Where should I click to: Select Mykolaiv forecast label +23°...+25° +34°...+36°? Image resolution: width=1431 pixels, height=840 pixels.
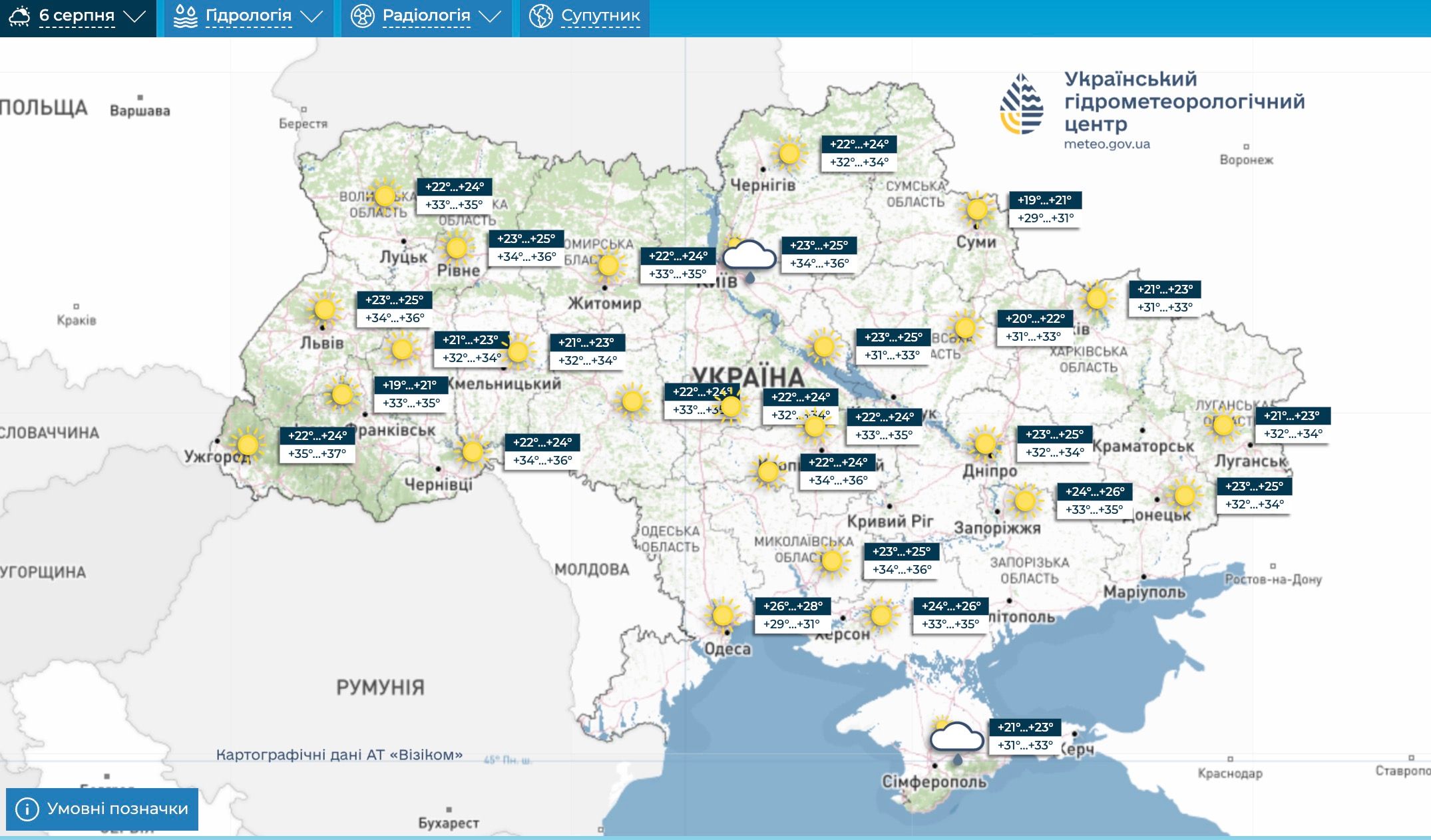click(902, 560)
